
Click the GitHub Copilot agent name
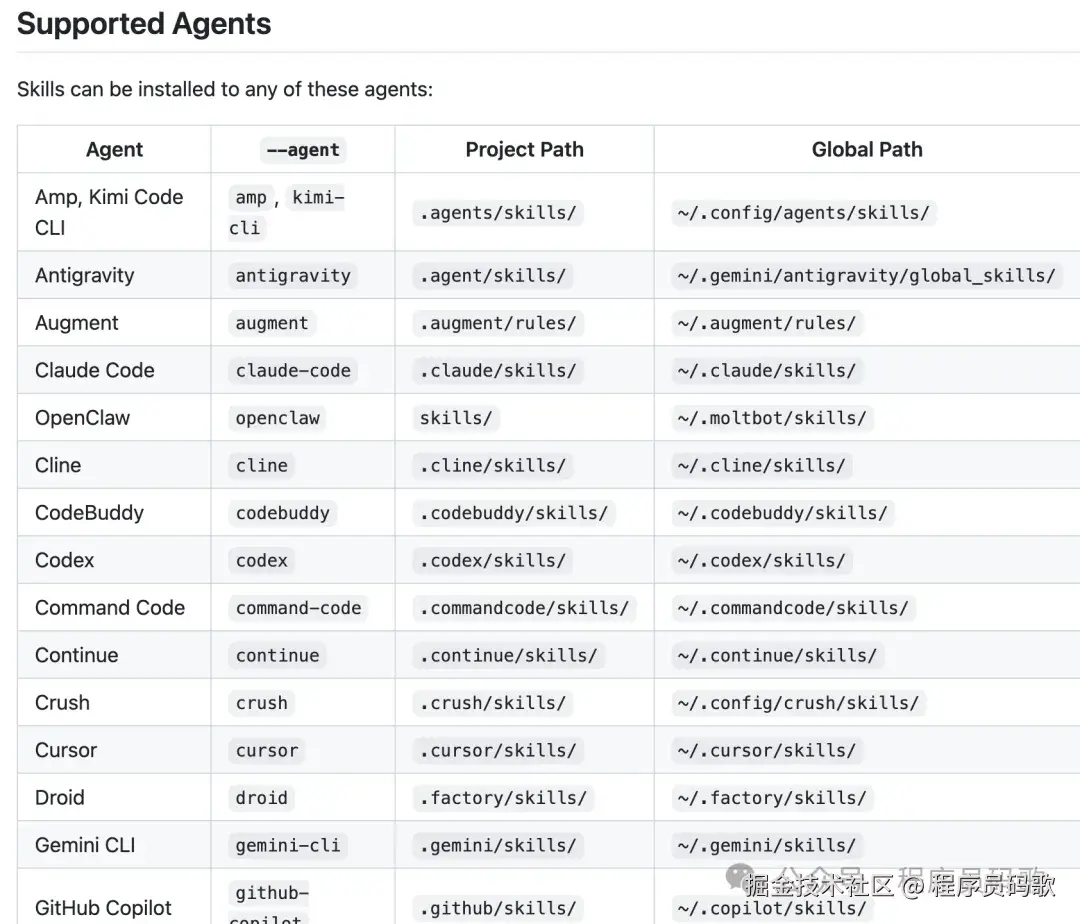[x=103, y=908]
